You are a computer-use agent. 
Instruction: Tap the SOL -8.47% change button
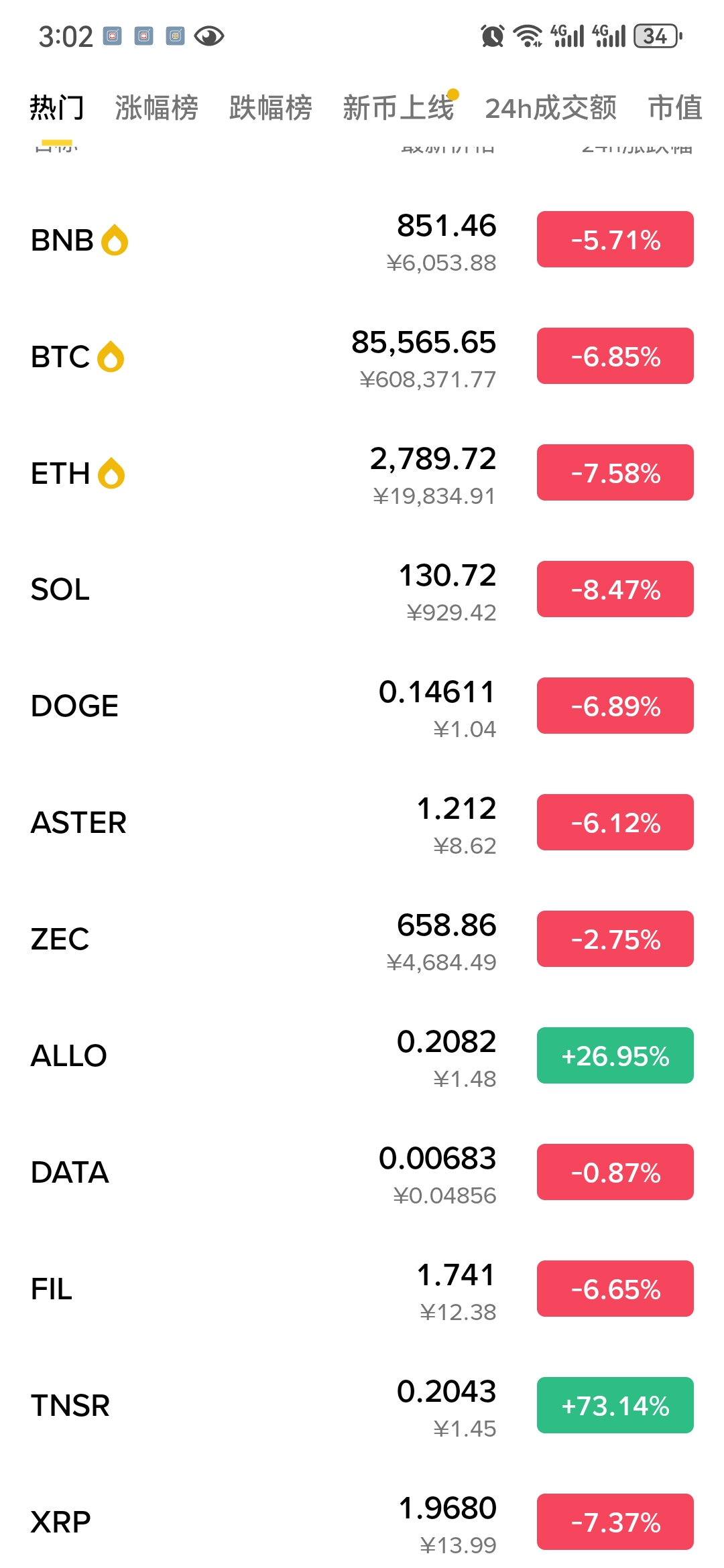pyautogui.click(x=615, y=589)
